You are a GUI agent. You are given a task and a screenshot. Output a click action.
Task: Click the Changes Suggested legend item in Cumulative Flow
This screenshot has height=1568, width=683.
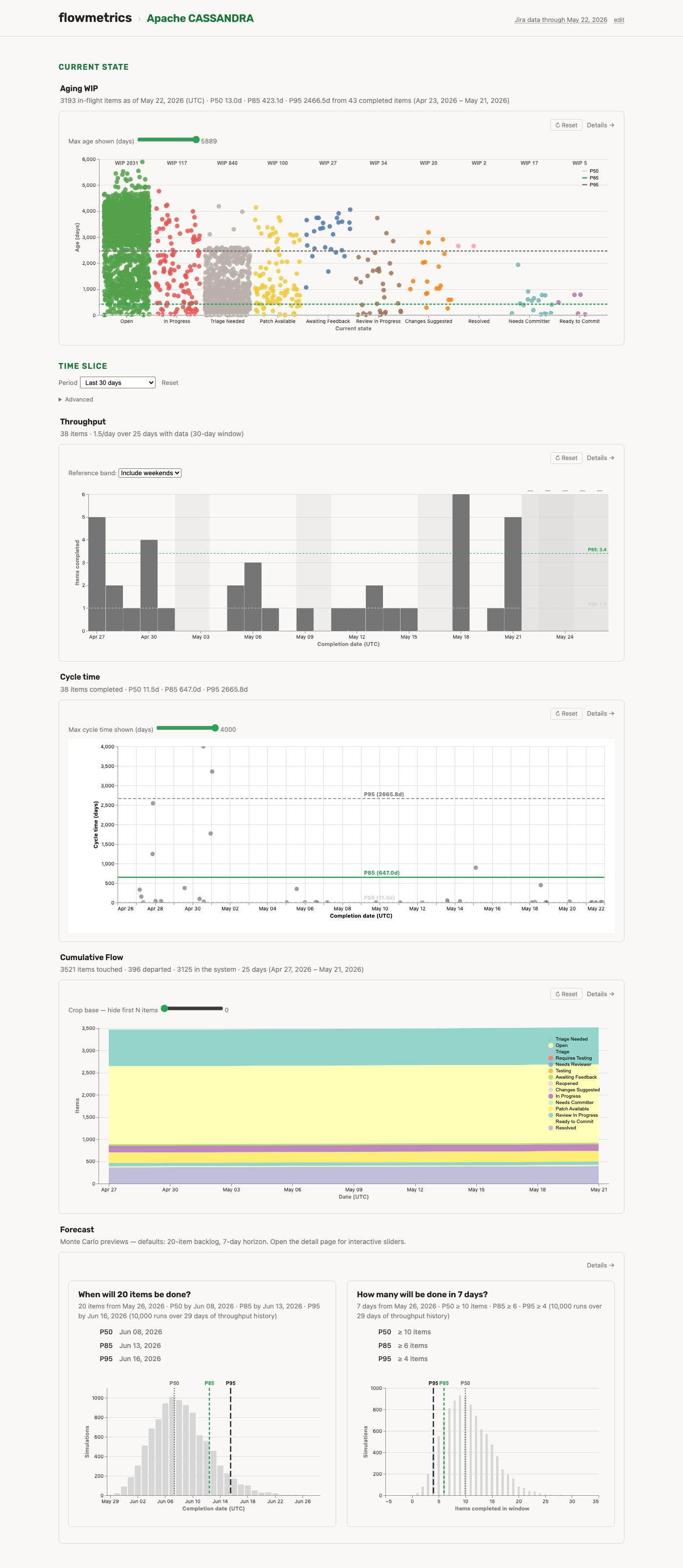(574, 1090)
